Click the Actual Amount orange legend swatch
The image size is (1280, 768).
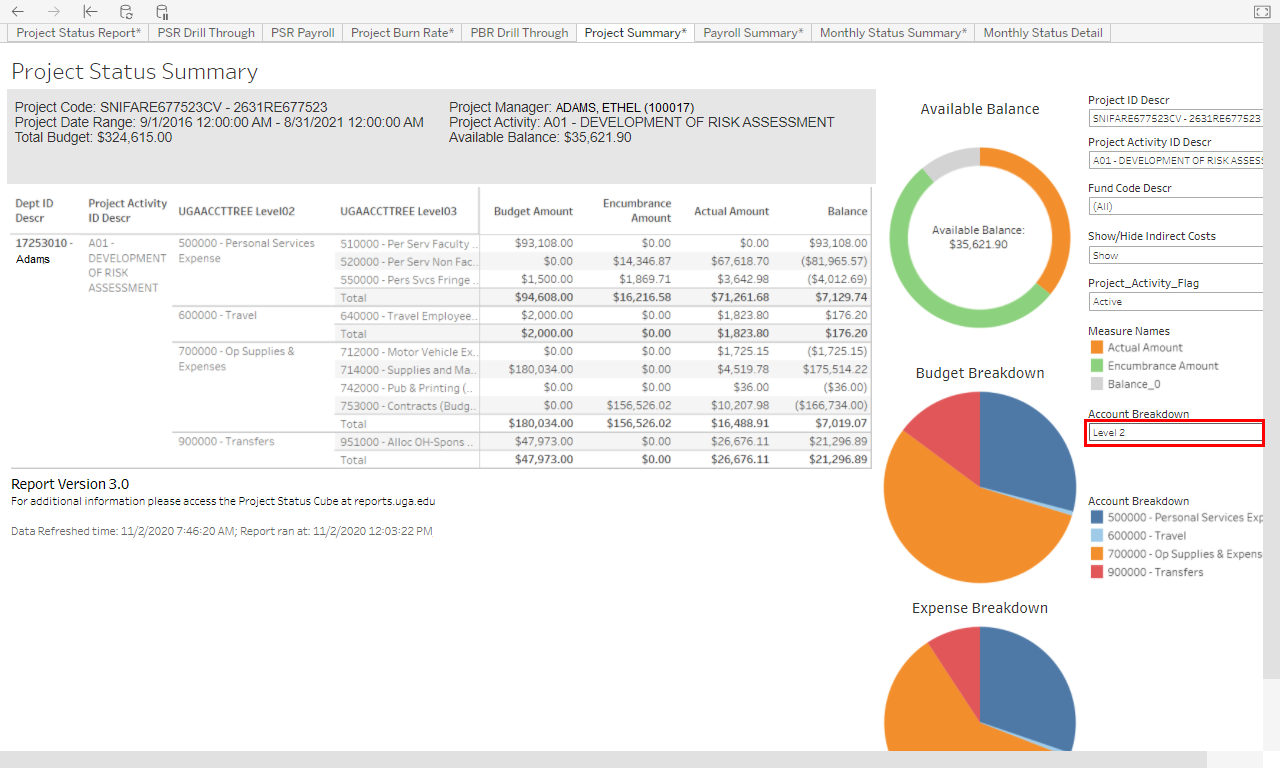(x=1096, y=348)
